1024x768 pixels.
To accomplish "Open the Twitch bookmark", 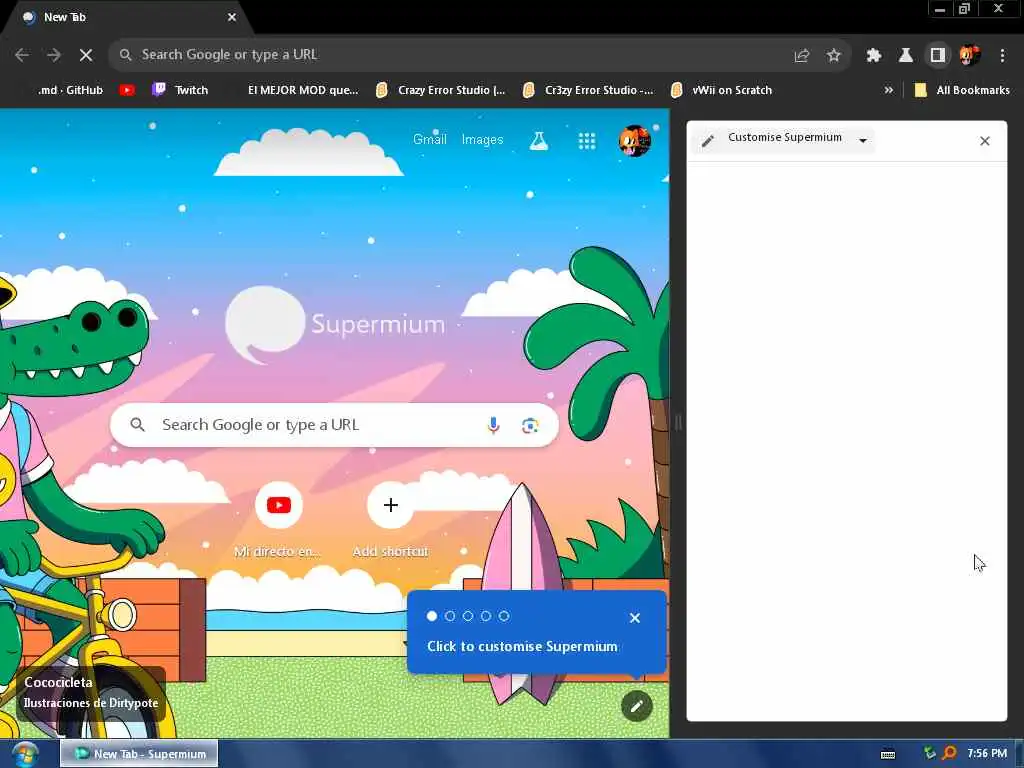I will (x=180, y=90).
